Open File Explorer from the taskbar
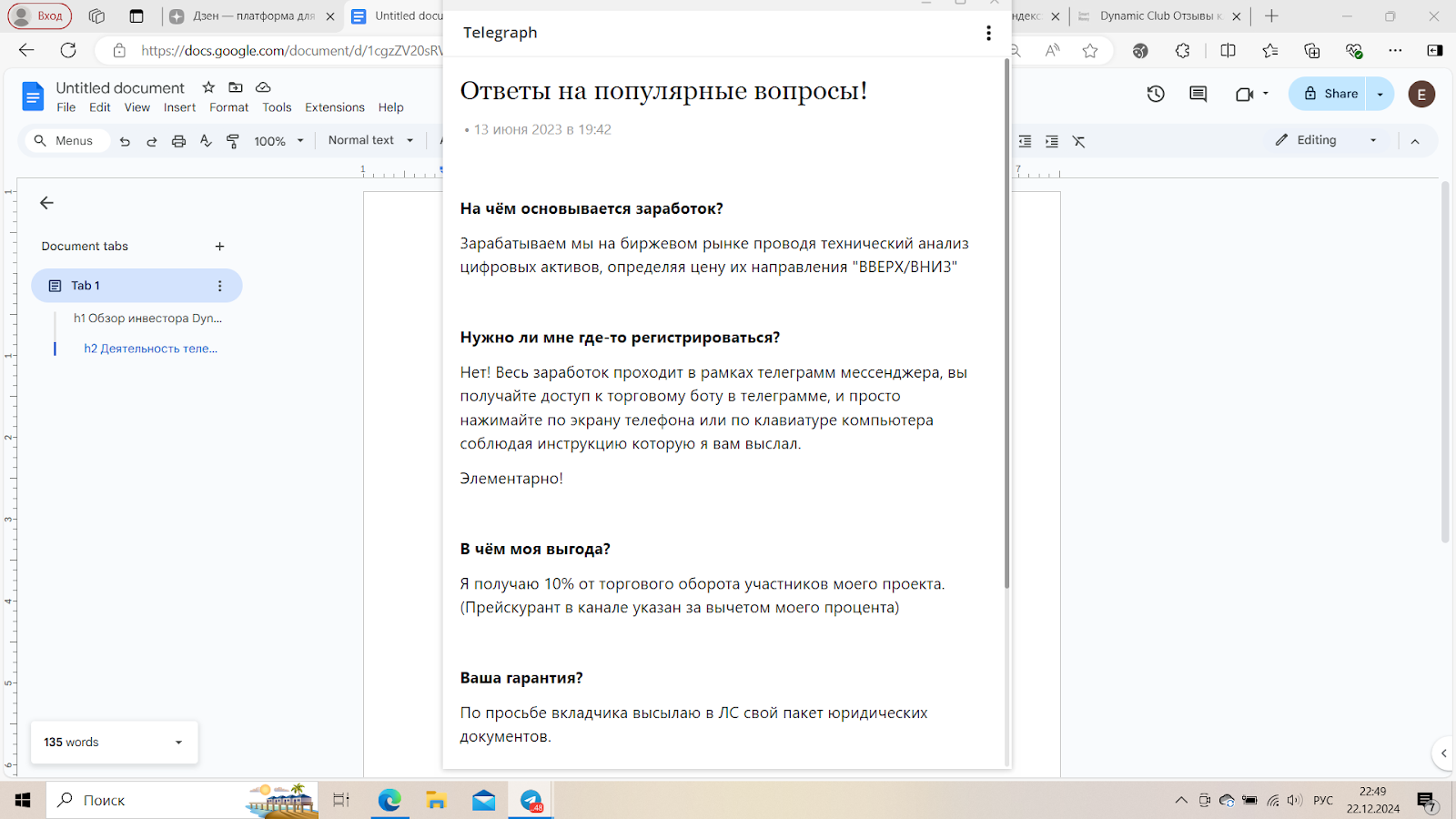 pos(437,801)
